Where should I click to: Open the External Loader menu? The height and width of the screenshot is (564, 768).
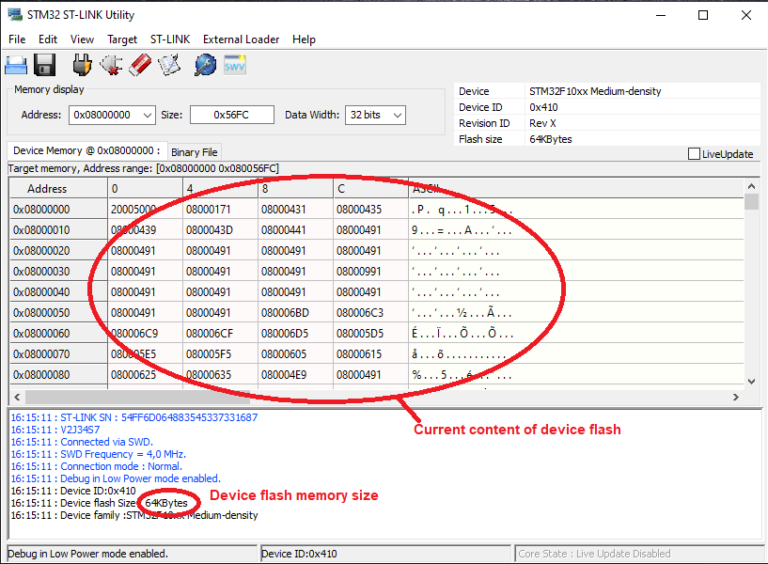click(242, 39)
